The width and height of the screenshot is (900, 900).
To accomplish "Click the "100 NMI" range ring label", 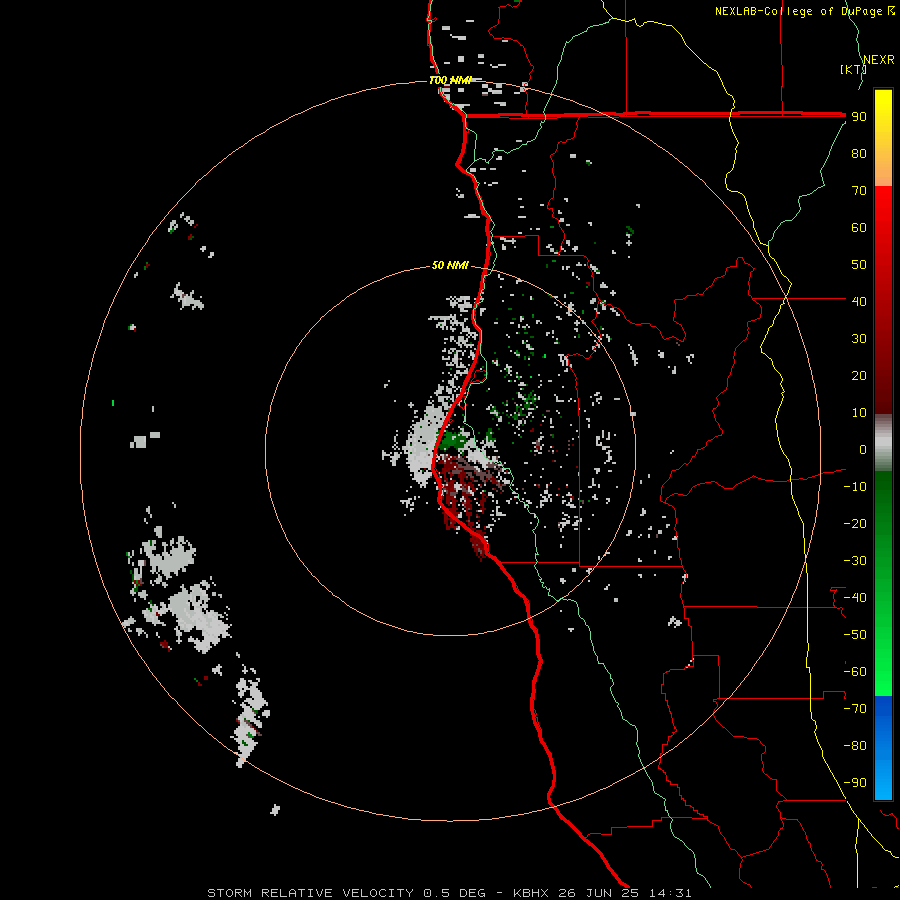I will coord(450,80).
